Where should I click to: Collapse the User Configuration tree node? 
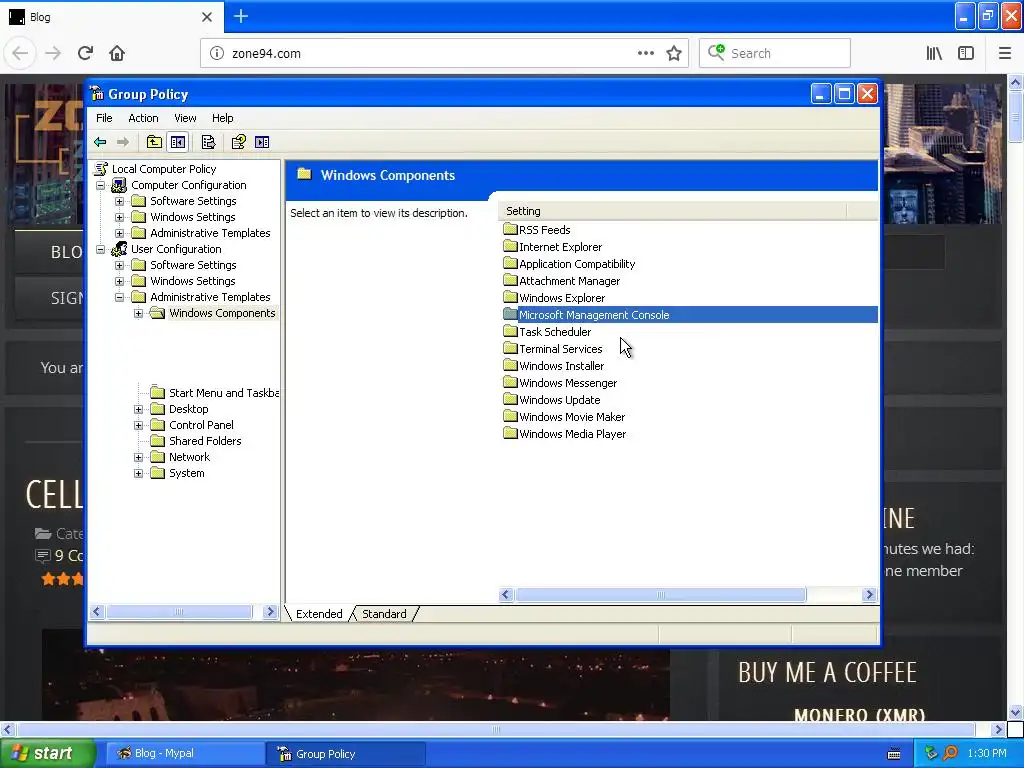pyautogui.click(x=101, y=249)
